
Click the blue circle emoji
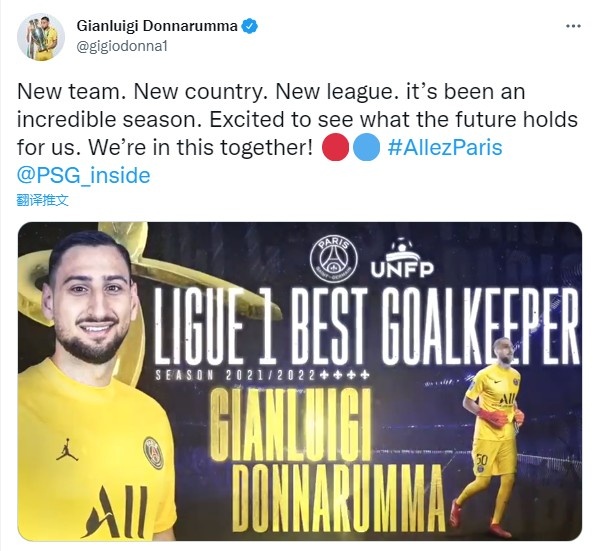click(x=367, y=147)
